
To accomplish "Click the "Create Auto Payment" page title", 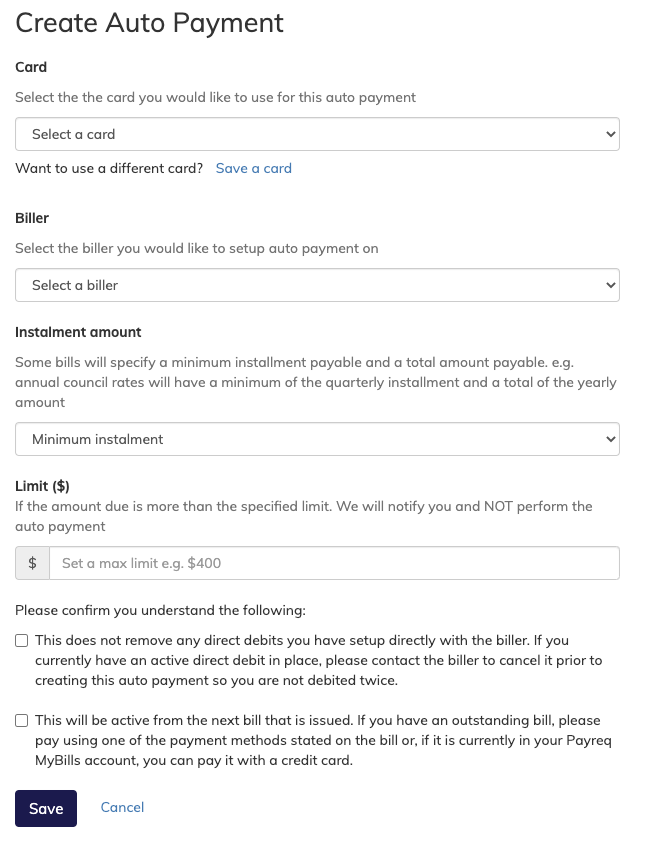I will coord(148,23).
